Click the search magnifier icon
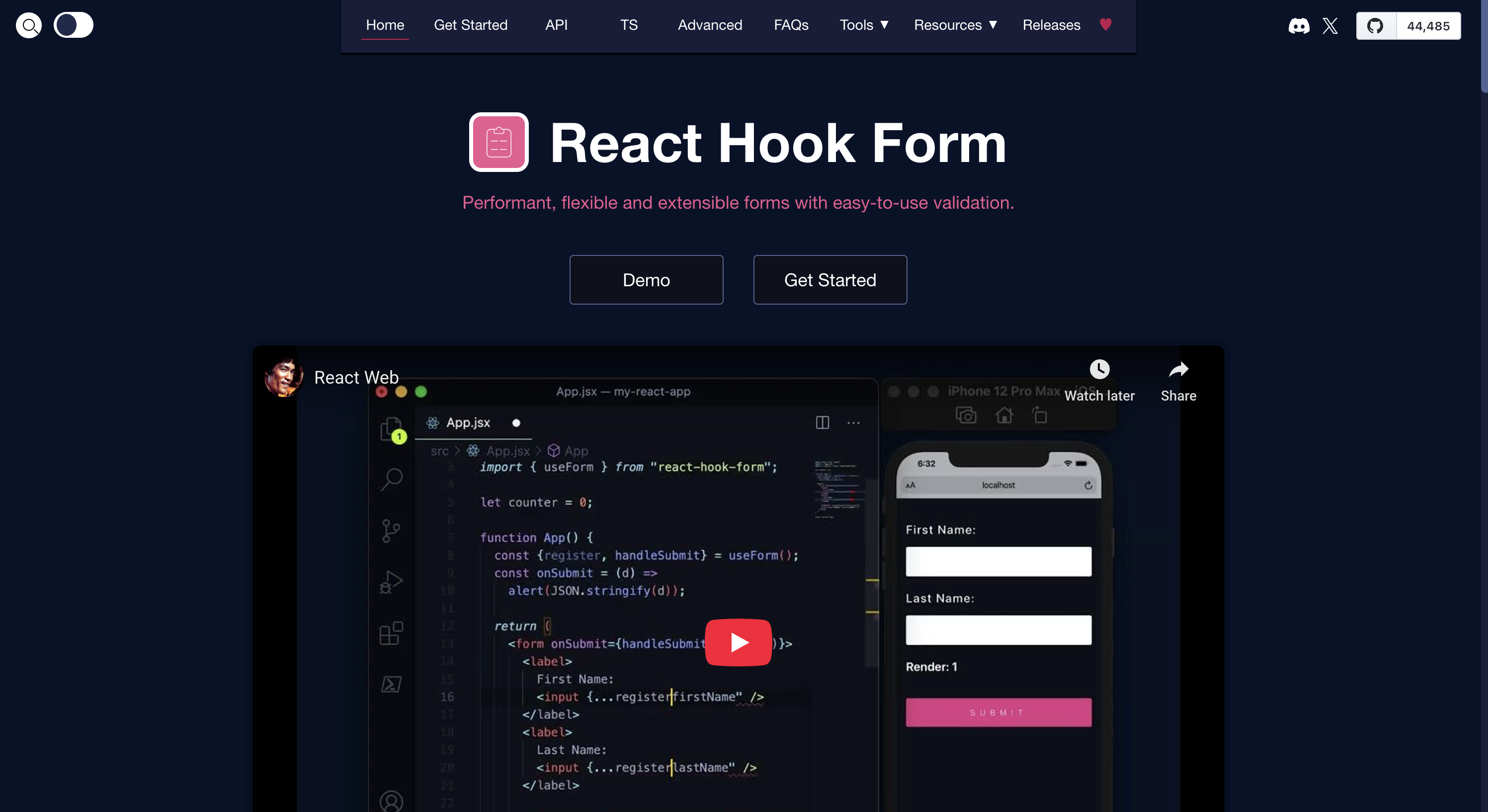This screenshot has width=1488, height=812. [29, 25]
